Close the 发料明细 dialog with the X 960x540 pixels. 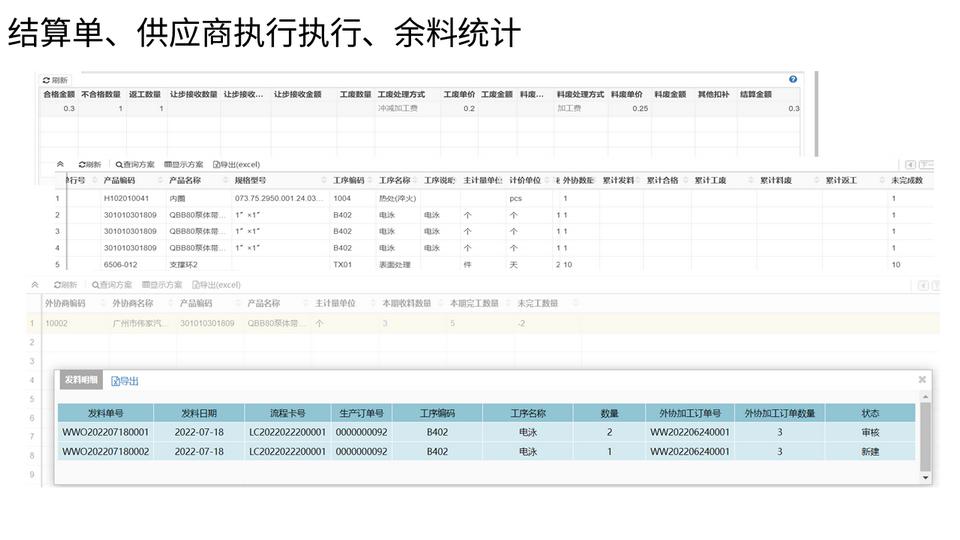coord(921,380)
